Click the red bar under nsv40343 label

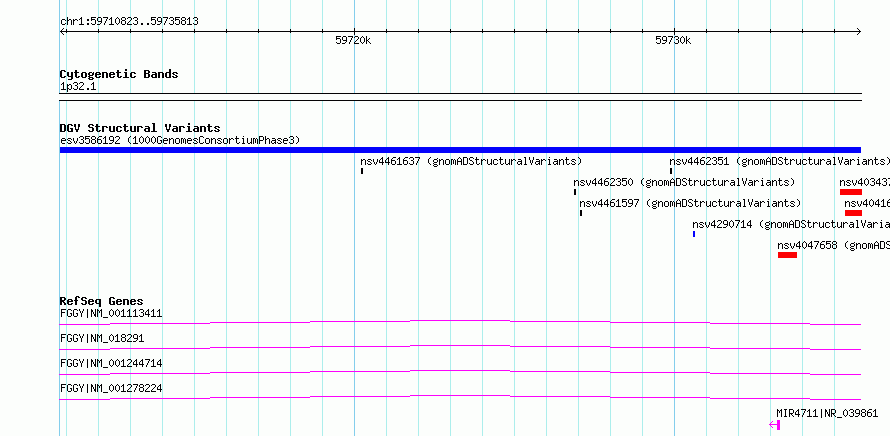(851, 192)
